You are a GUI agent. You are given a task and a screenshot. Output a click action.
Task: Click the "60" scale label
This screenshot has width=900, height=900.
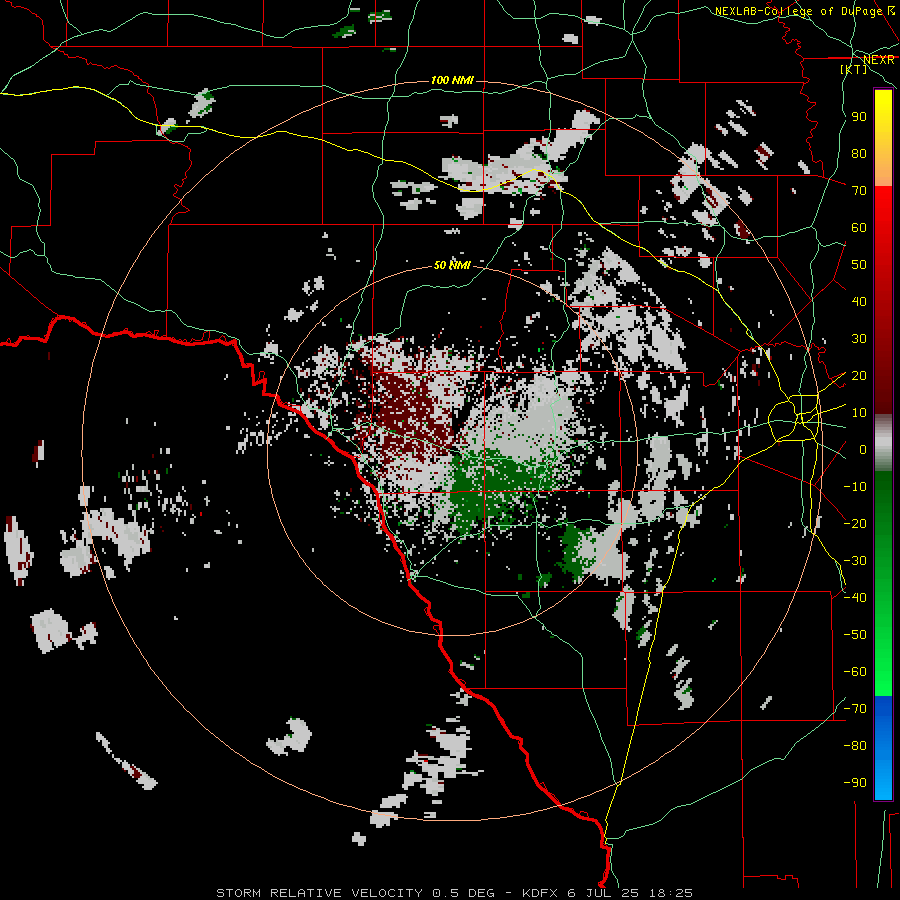(x=859, y=227)
